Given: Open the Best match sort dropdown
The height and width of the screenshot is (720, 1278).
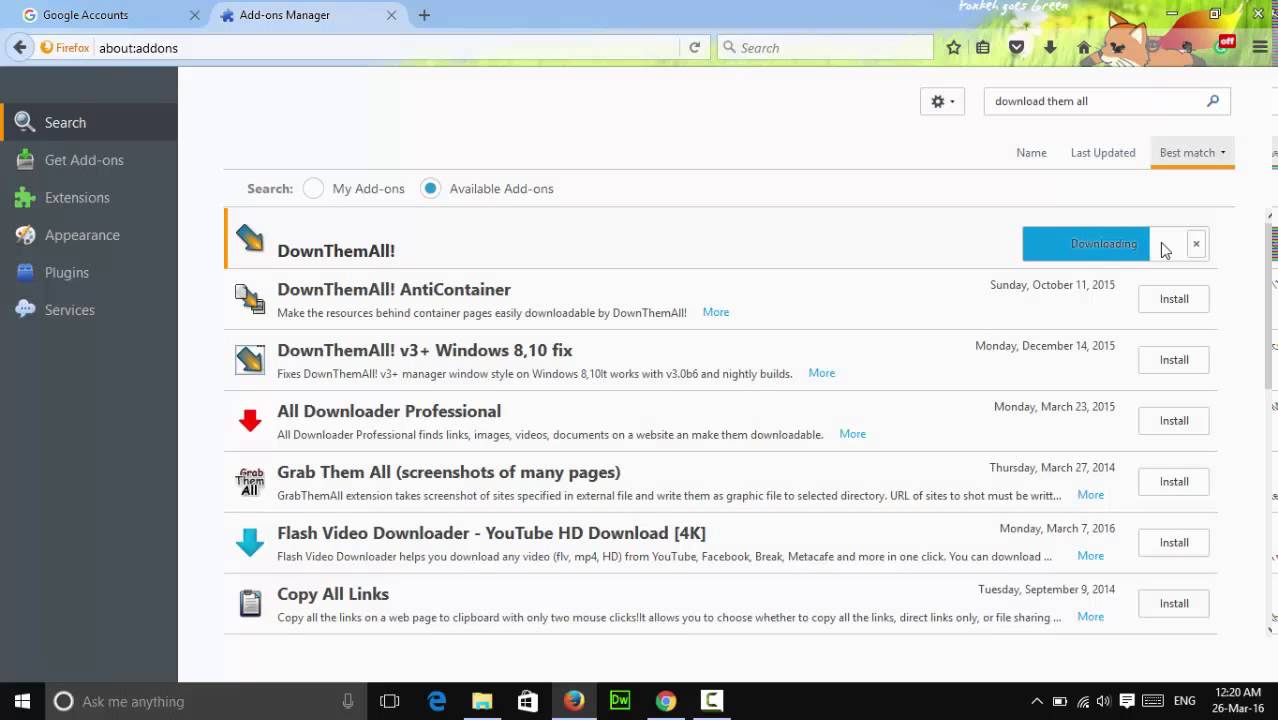Looking at the screenshot, I should point(1192,152).
